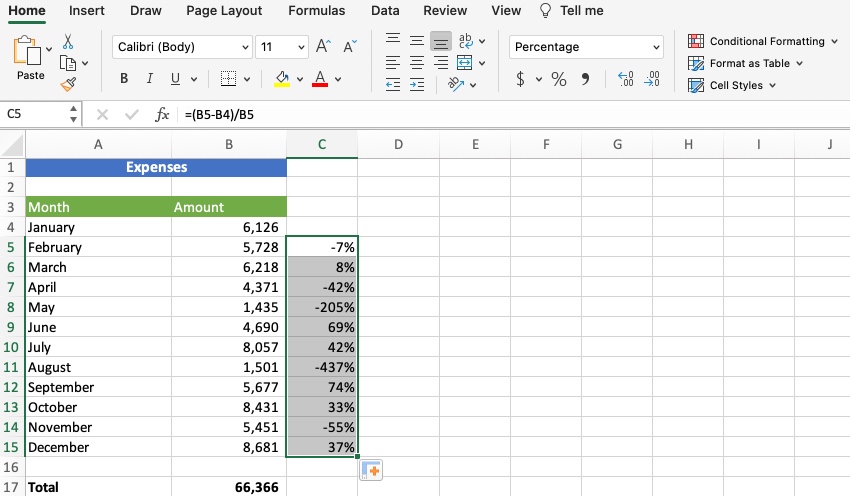Click the Auto Fill Options button

click(x=371, y=470)
